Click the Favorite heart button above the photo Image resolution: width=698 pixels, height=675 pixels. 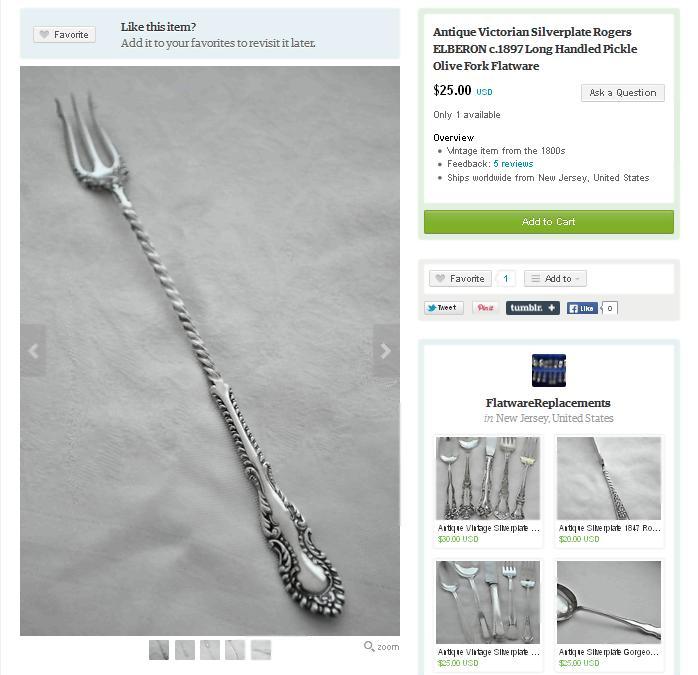coord(65,35)
